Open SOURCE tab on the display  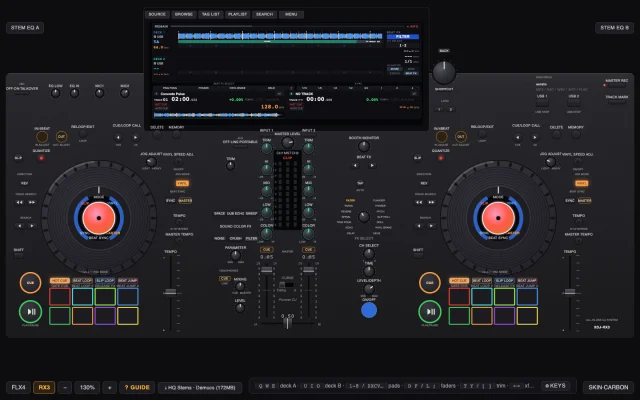pyautogui.click(x=157, y=14)
